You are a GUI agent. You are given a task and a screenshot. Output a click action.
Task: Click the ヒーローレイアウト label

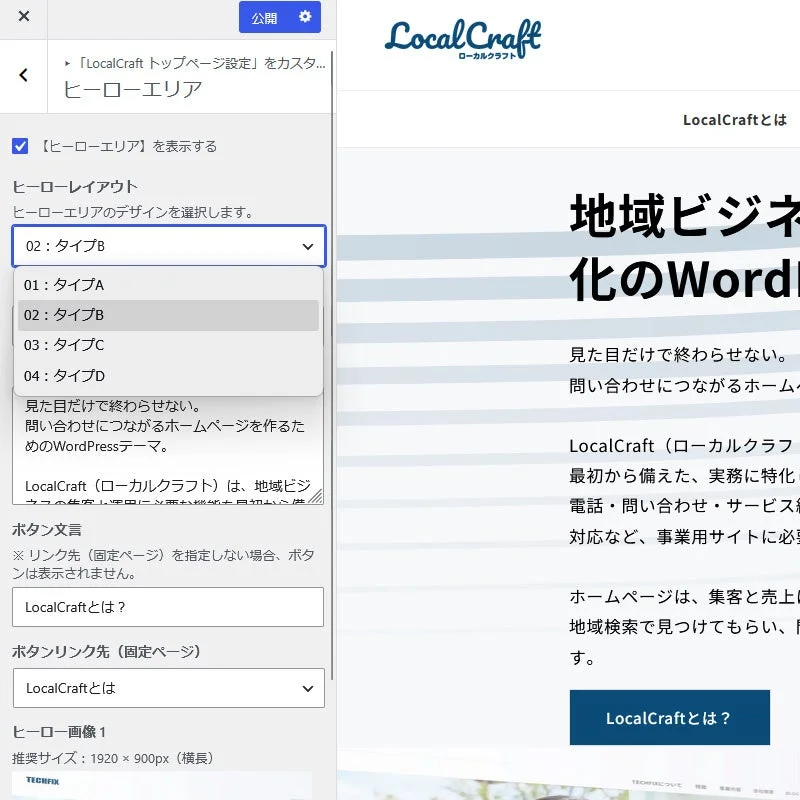tap(75, 187)
